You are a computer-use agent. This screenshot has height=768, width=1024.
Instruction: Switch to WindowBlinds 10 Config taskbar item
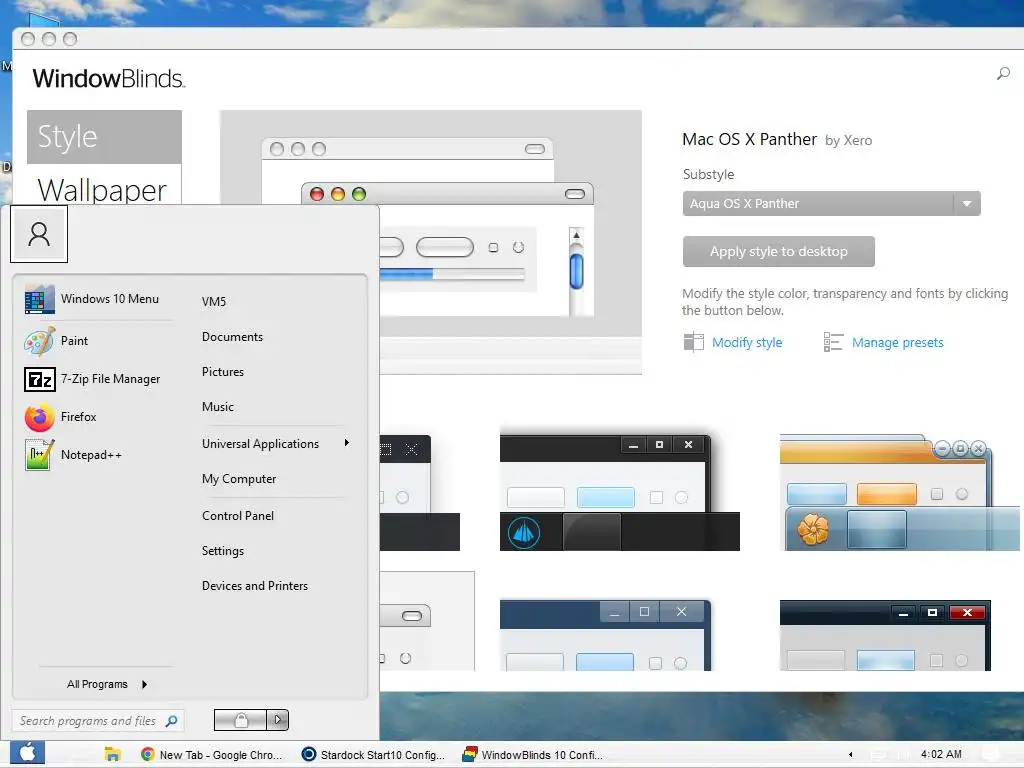pyautogui.click(x=533, y=754)
